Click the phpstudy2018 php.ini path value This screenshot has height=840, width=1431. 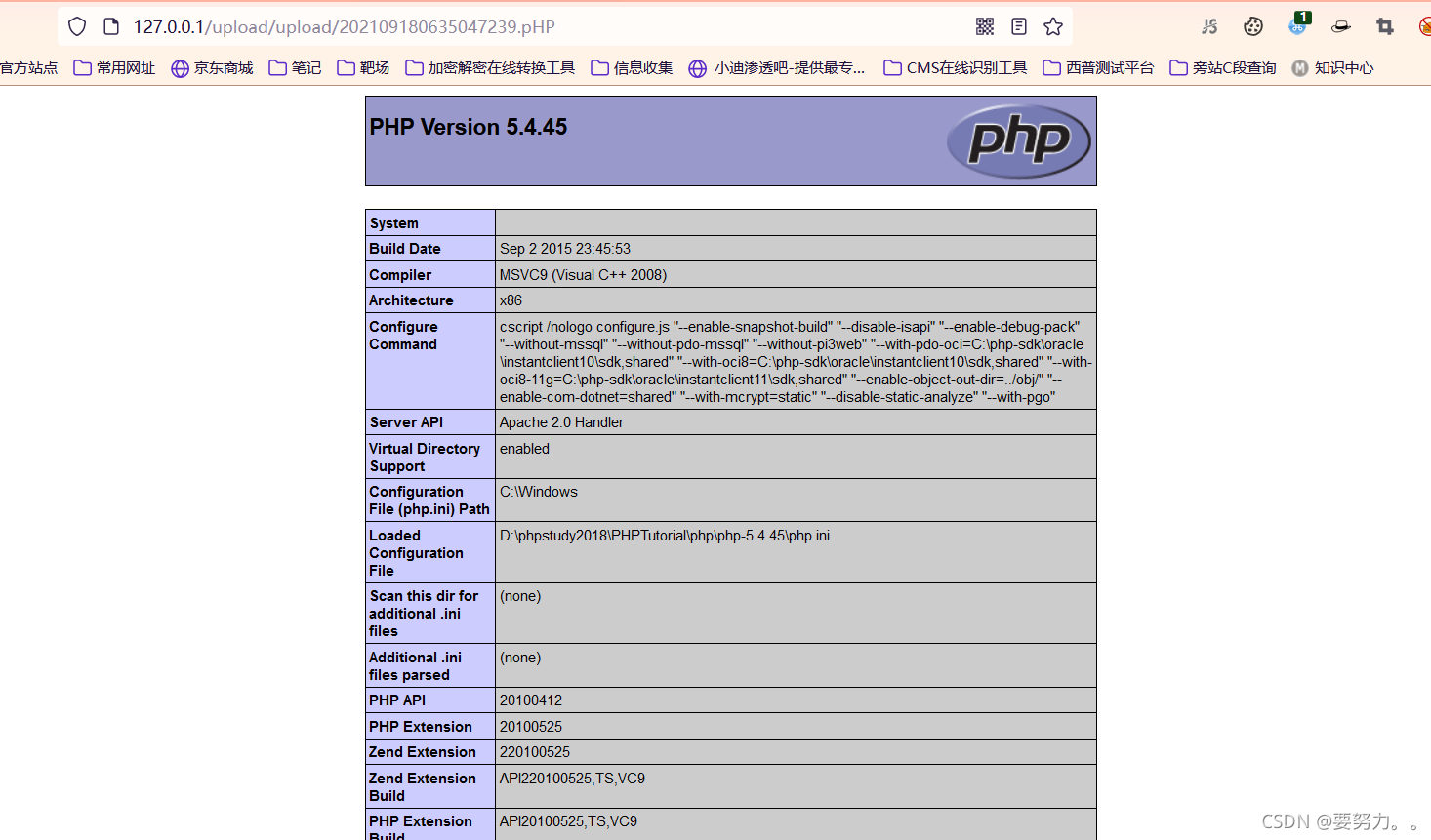point(665,536)
